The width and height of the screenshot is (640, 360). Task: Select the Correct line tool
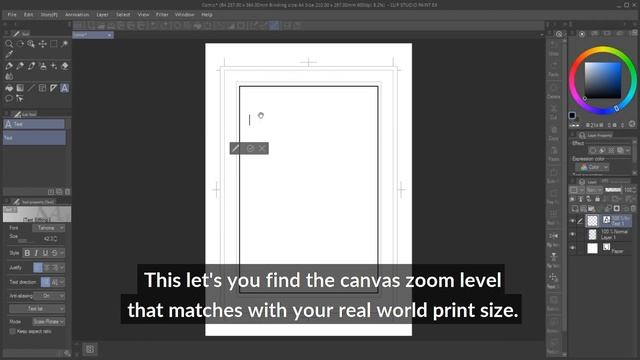(20, 98)
